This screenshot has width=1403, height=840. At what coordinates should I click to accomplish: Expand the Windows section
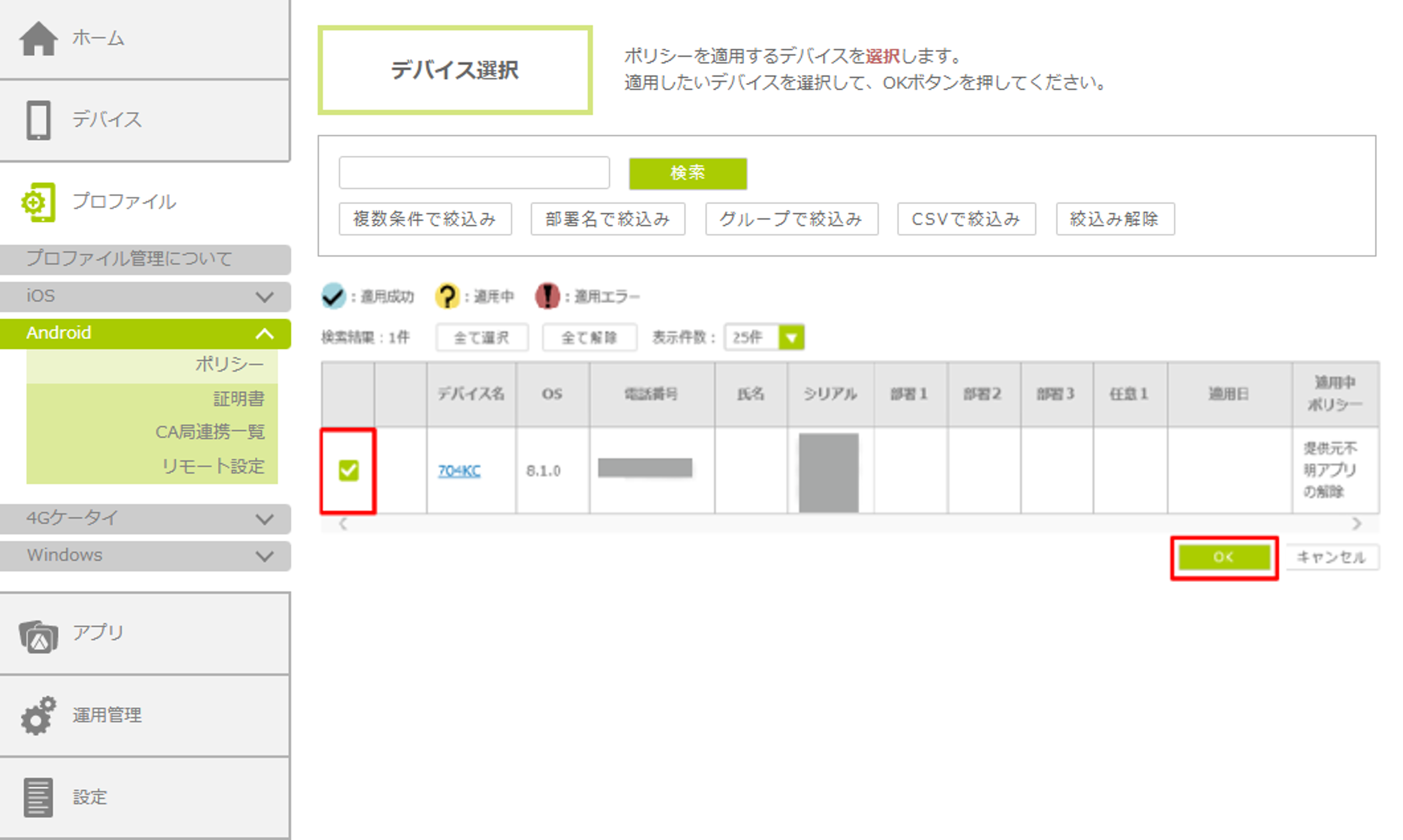click(x=265, y=556)
